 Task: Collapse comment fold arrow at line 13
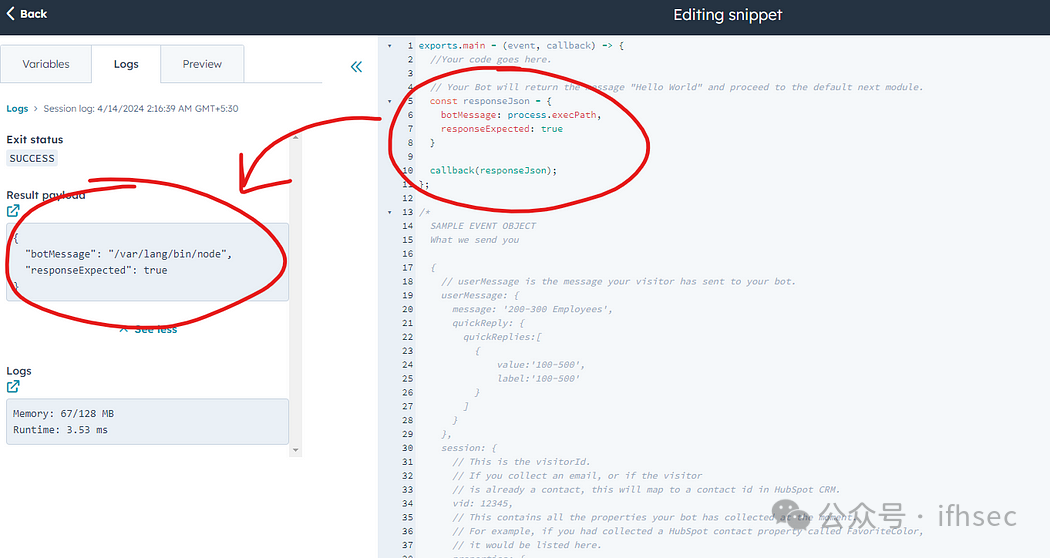390,212
